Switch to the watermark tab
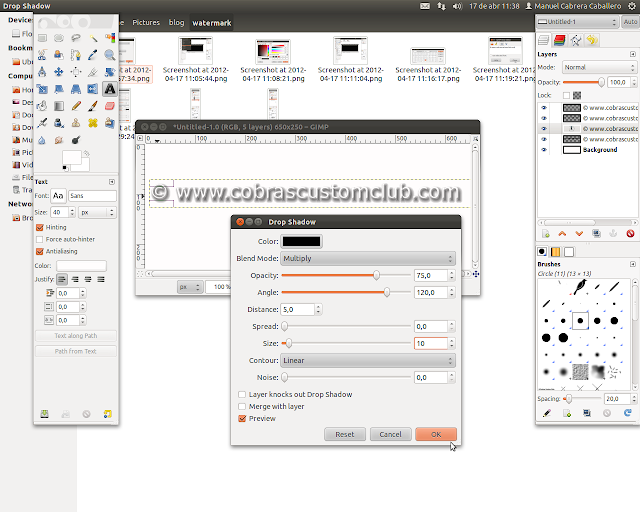Viewport: 640px width, 512px height. 212,23
